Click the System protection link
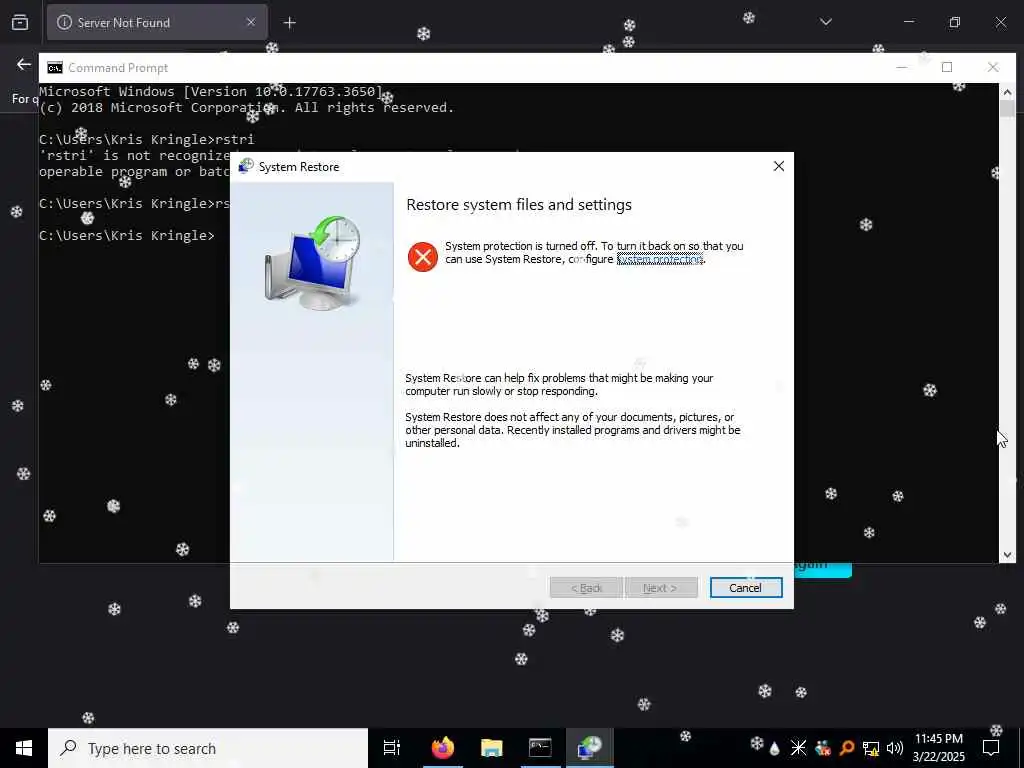The image size is (1024, 768). [660, 259]
